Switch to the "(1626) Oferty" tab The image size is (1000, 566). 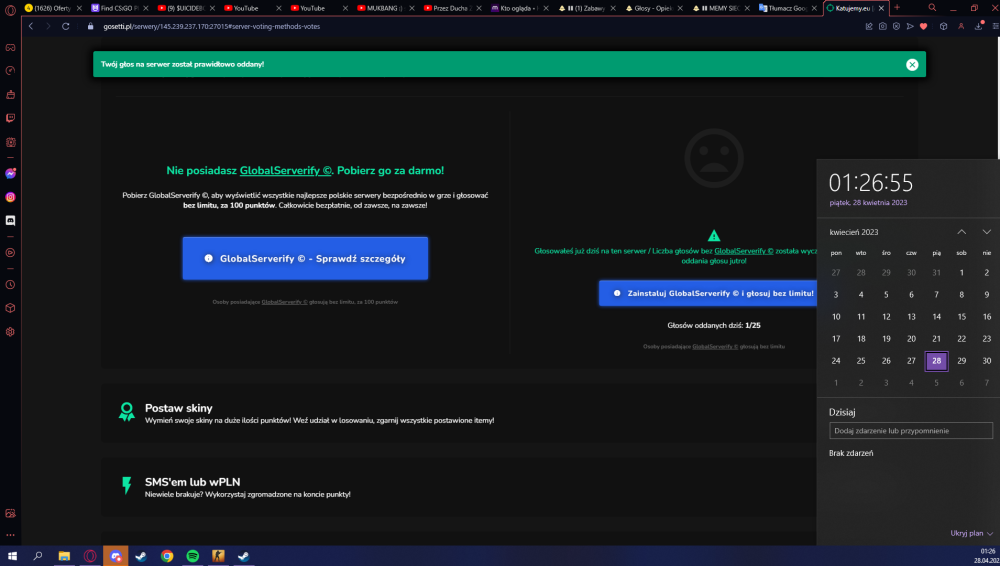click(x=53, y=8)
